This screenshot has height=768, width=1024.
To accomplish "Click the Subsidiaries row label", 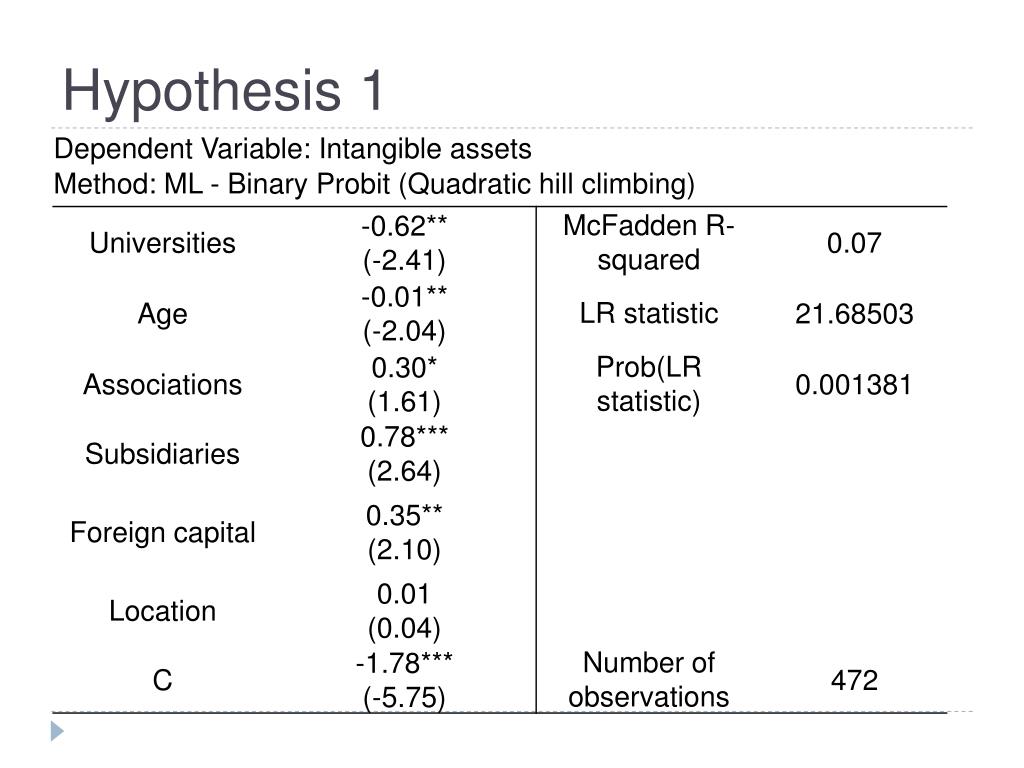I will 162,454.
